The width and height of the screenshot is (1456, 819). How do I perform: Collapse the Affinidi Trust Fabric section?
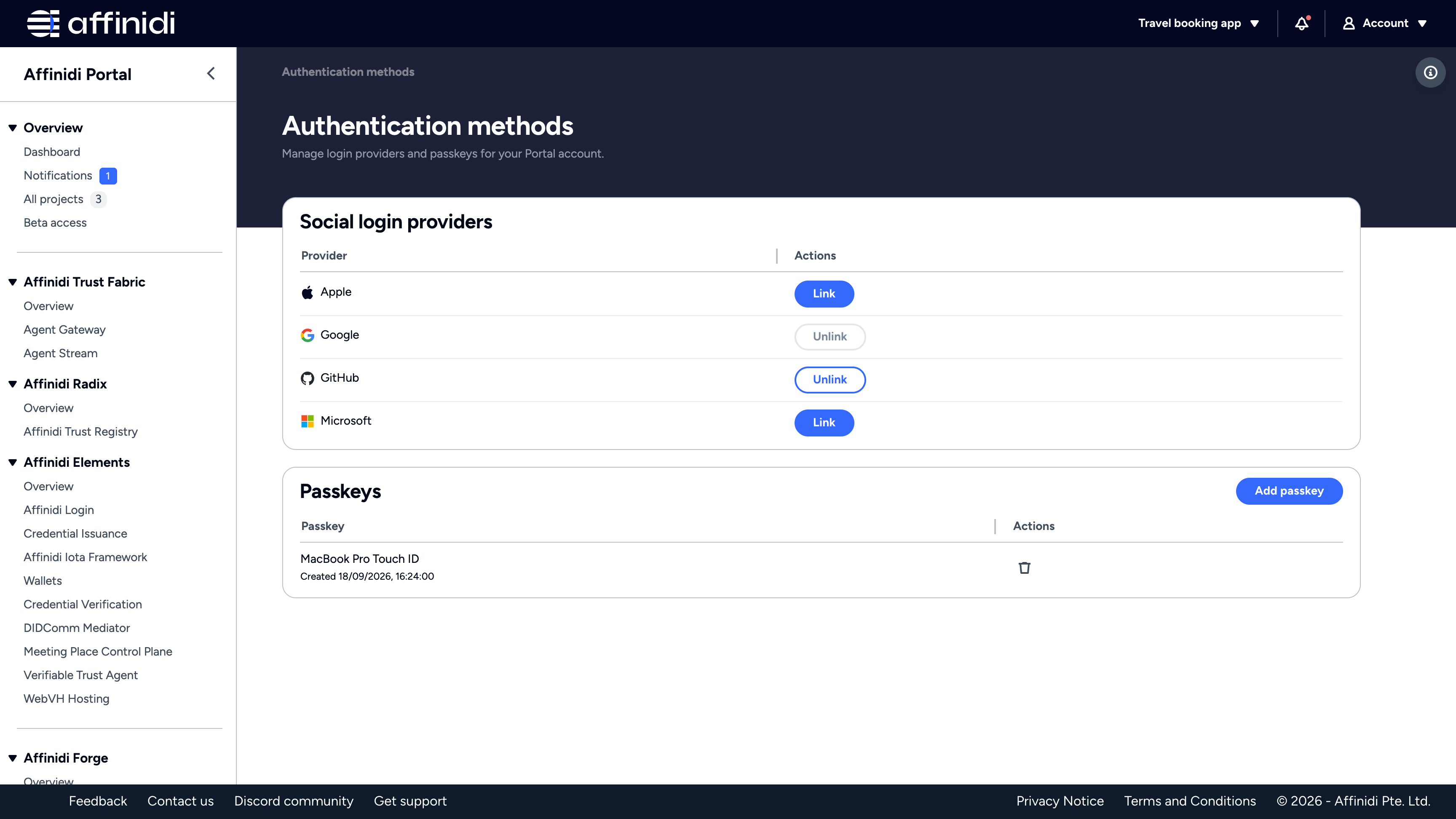13,282
